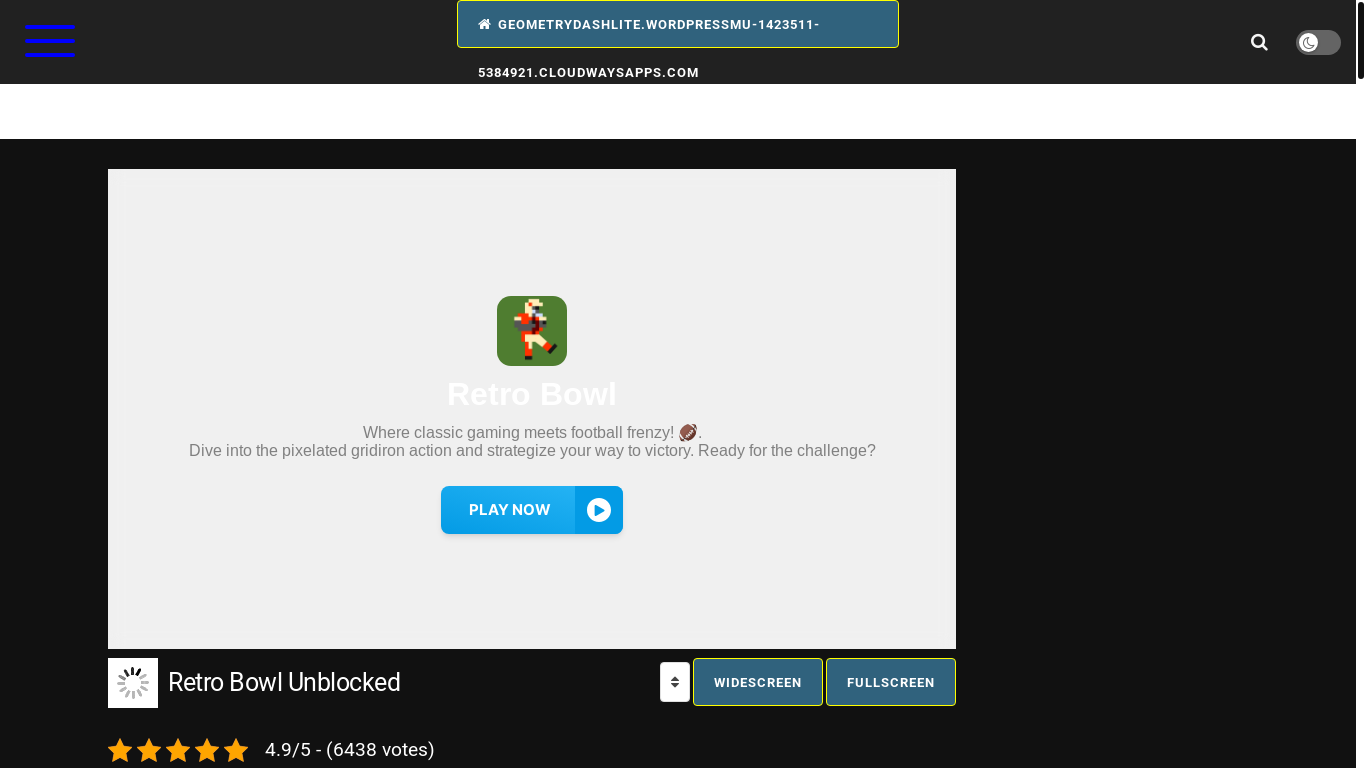Click the page vertical scrollbar
The height and width of the screenshot is (768, 1366).
click(1360, 40)
